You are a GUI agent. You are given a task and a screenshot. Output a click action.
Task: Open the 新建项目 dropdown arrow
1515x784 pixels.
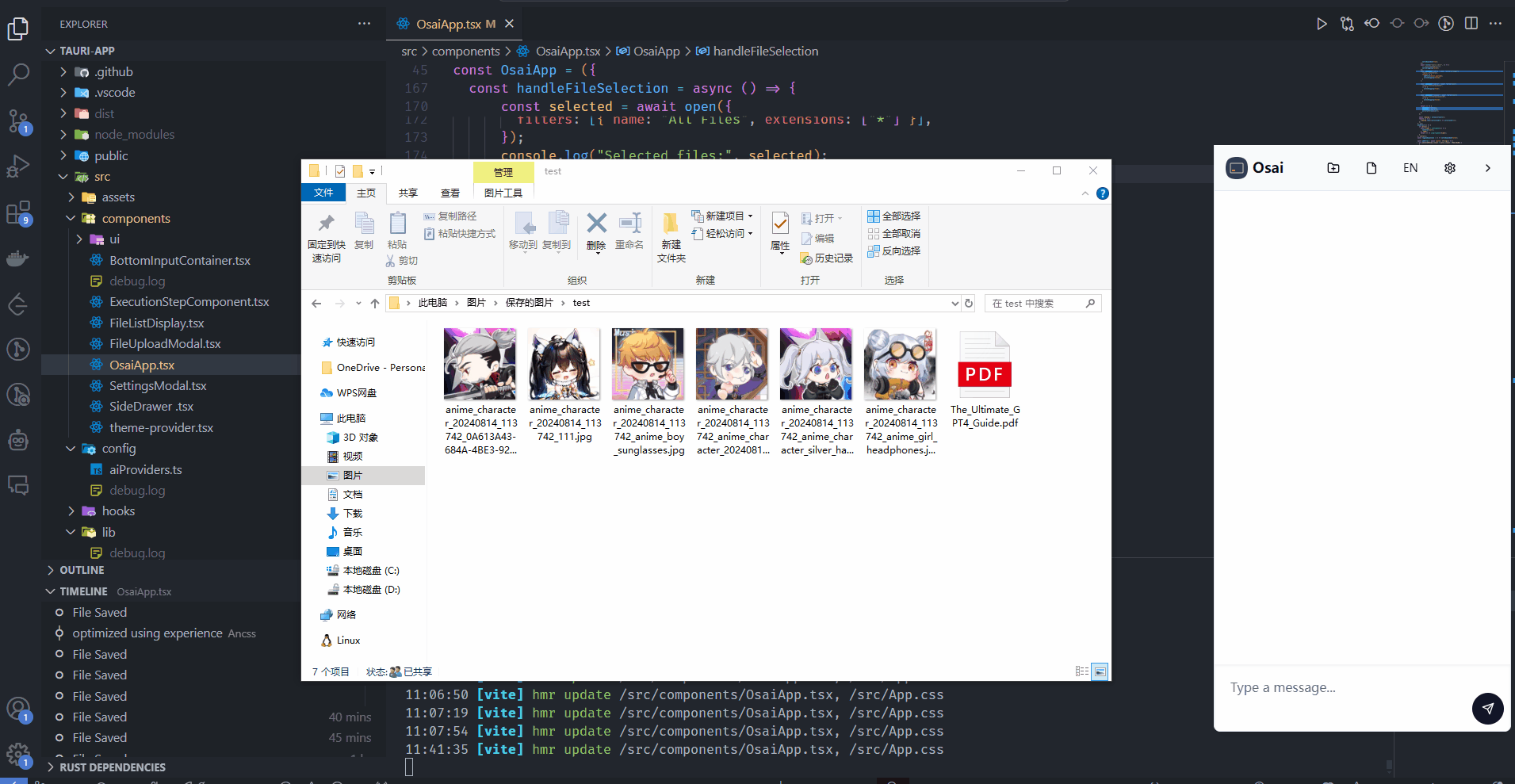click(x=748, y=216)
